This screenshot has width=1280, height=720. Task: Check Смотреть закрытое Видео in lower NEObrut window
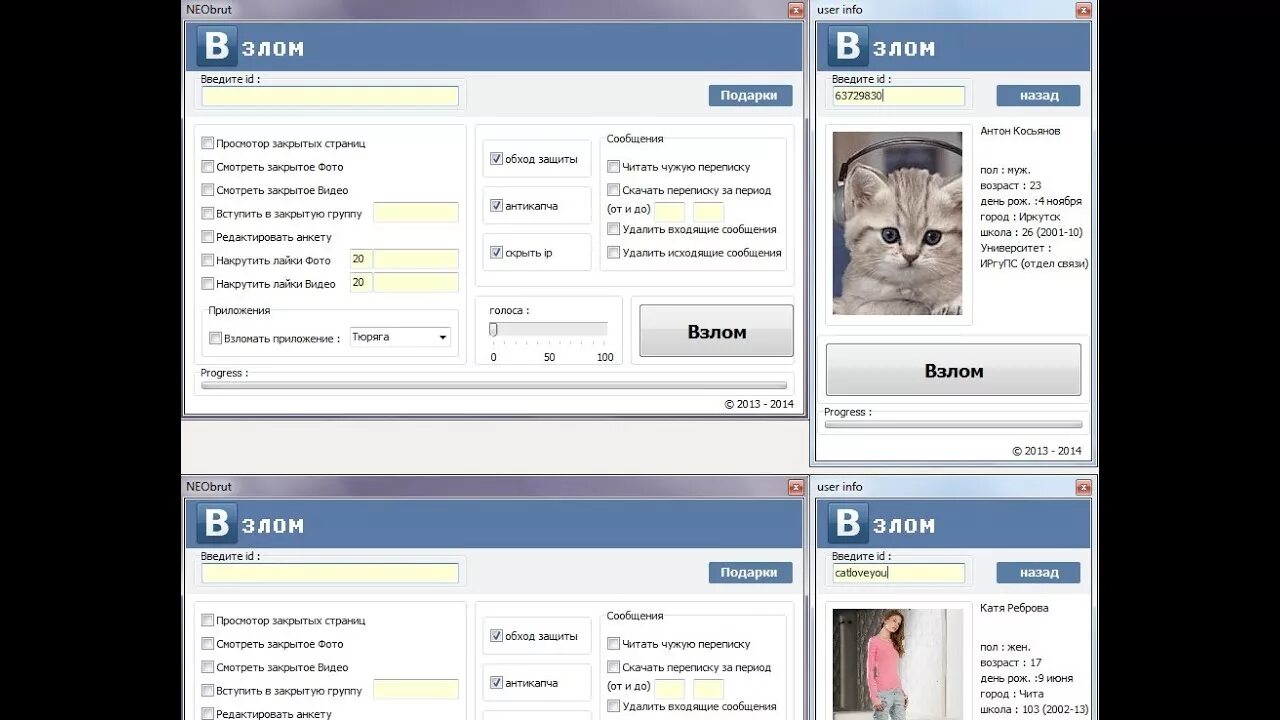click(208, 667)
